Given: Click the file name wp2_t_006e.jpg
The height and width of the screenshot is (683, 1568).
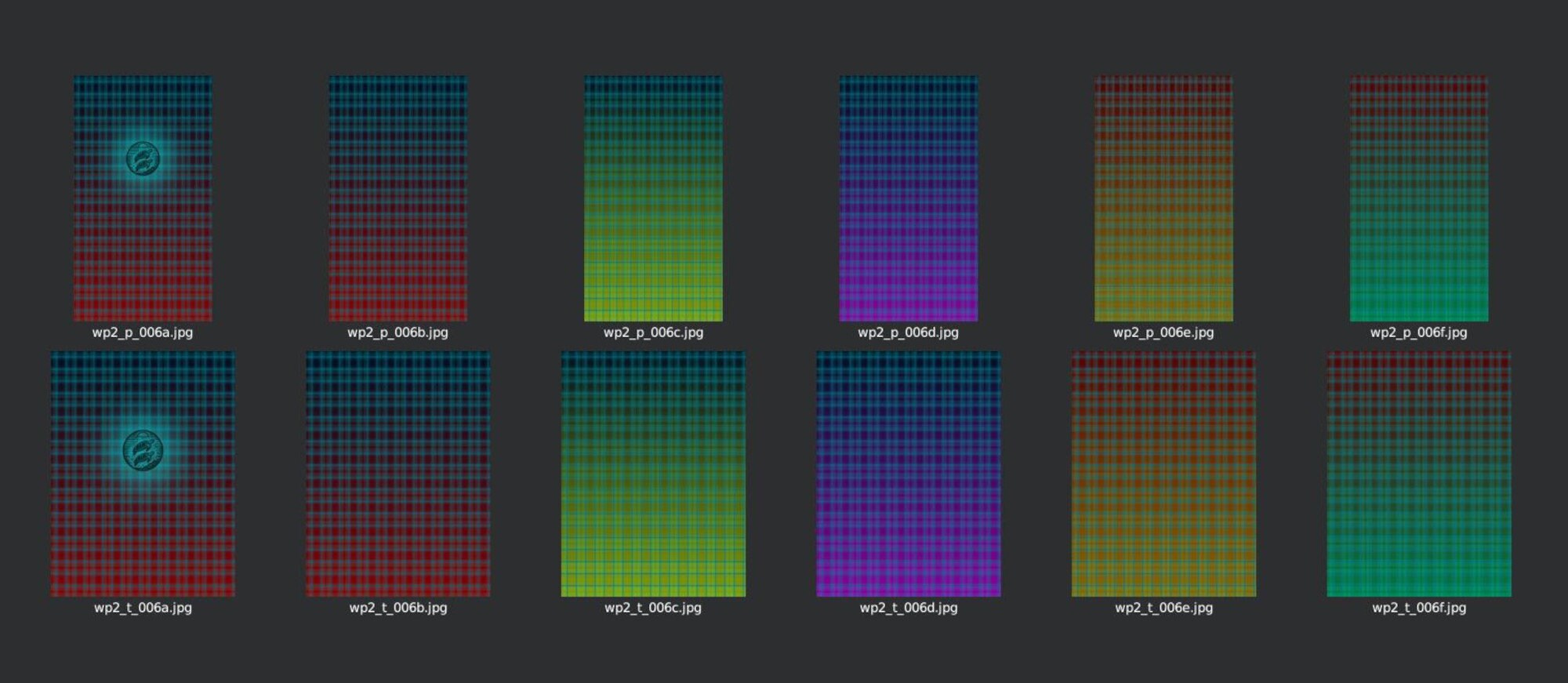Looking at the screenshot, I should (x=1163, y=608).
